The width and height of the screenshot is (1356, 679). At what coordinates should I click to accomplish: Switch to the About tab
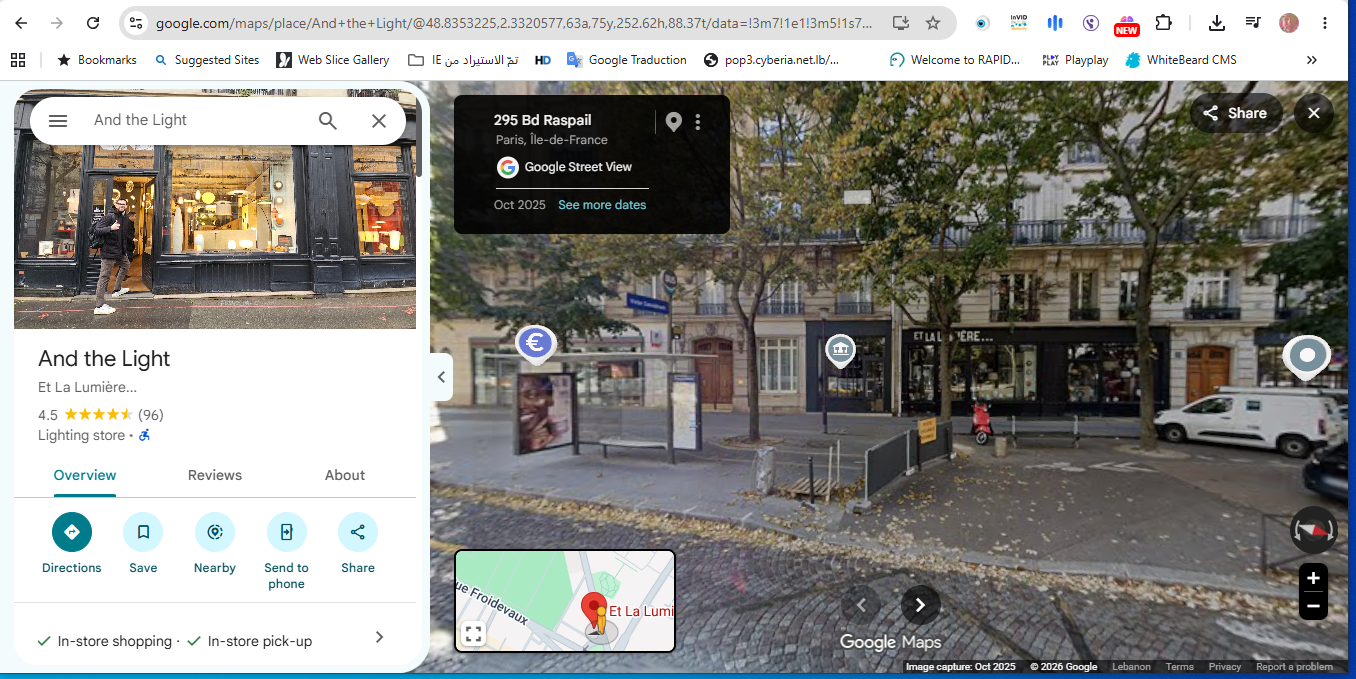point(345,475)
